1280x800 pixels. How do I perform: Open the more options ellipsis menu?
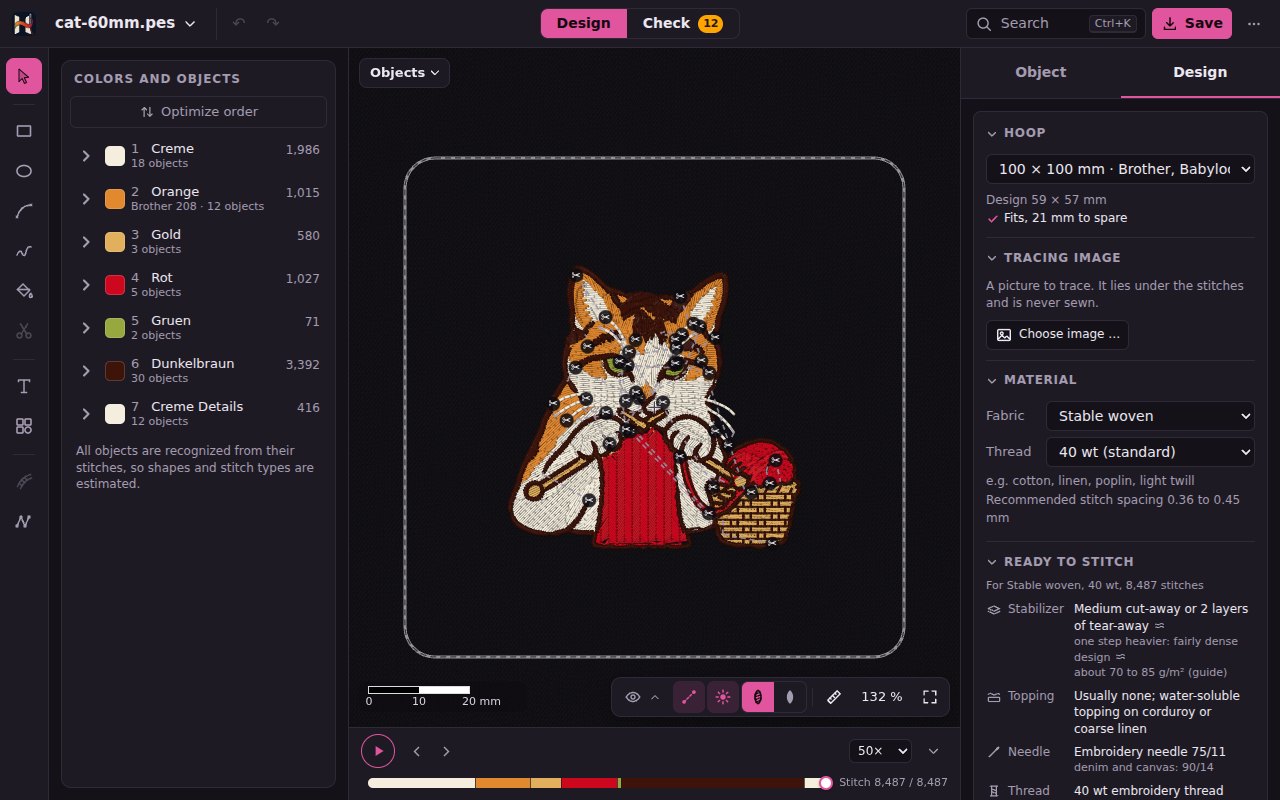tap(1254, 23)
